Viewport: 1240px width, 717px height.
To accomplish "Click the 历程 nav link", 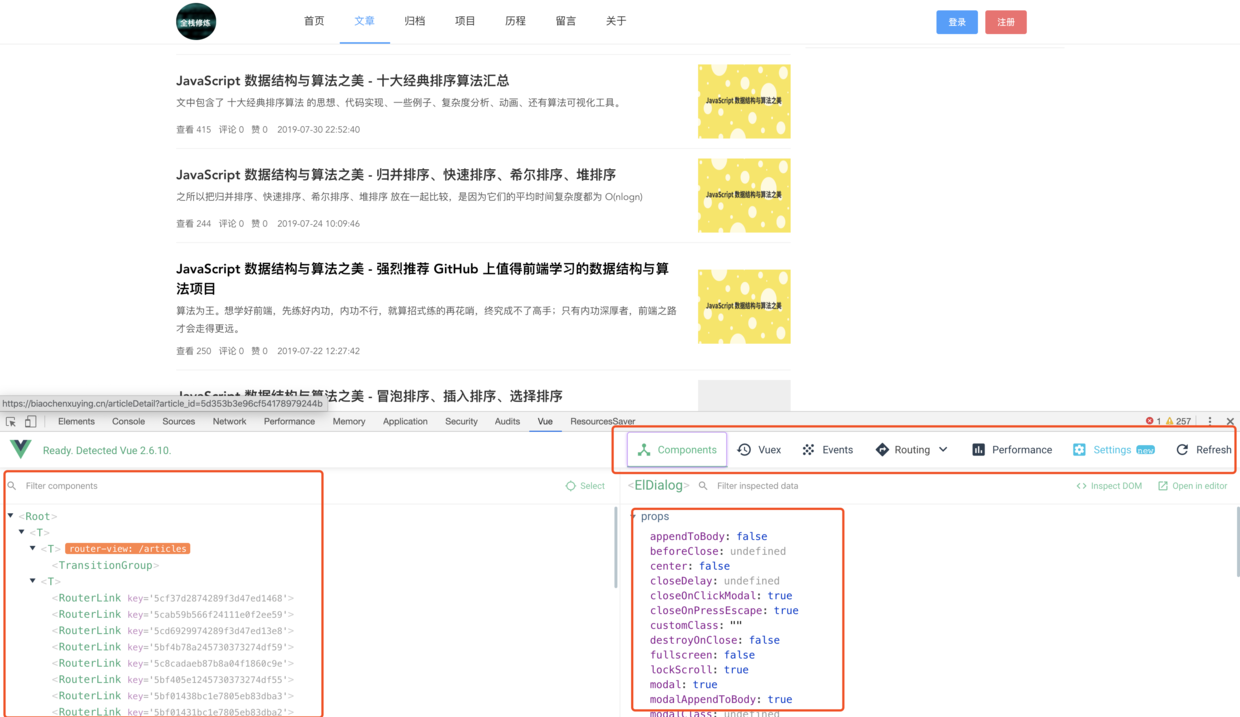I will (x=515, y=21).
